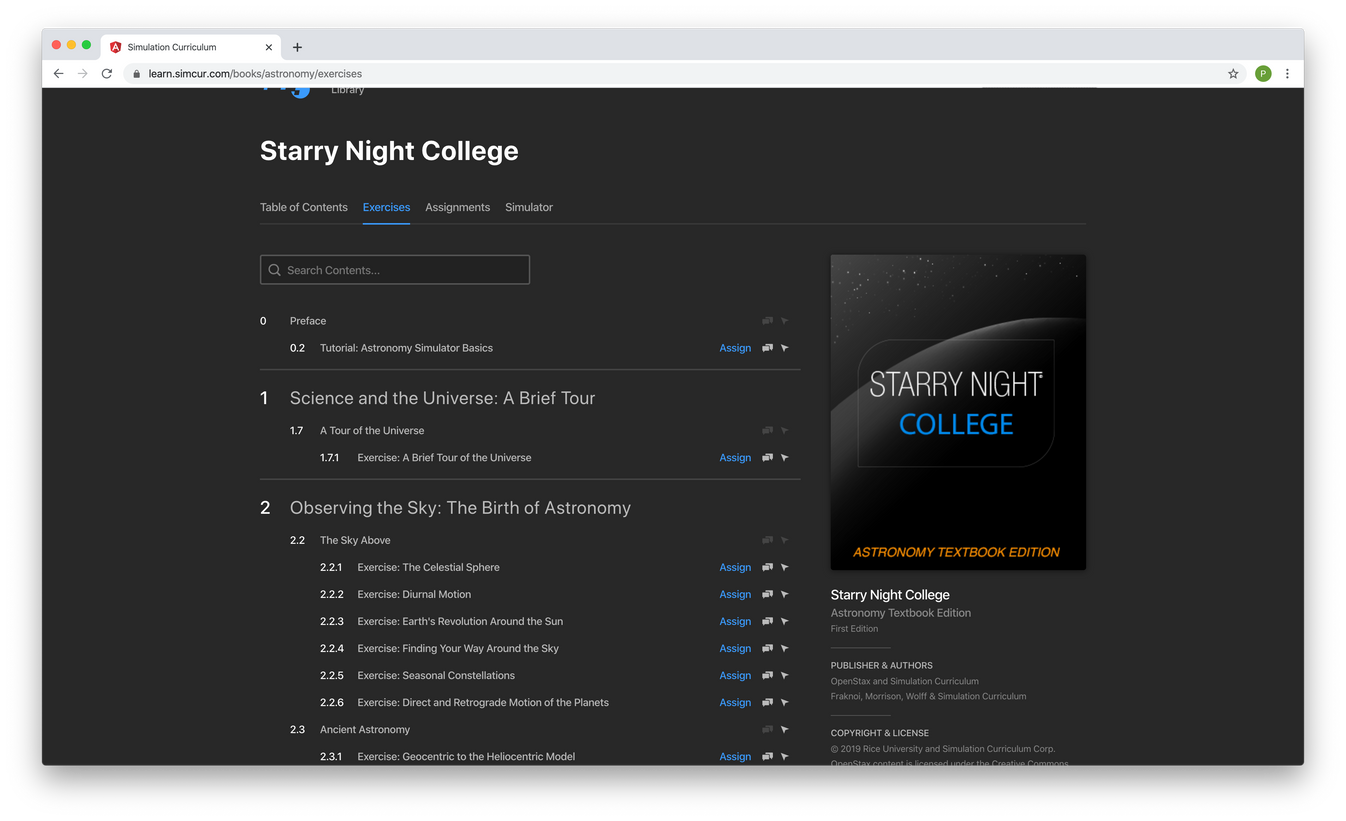Expand options for Exercise: Finding Your Way Around the Sky
The image size is (1346, 821).
(785, 648)
